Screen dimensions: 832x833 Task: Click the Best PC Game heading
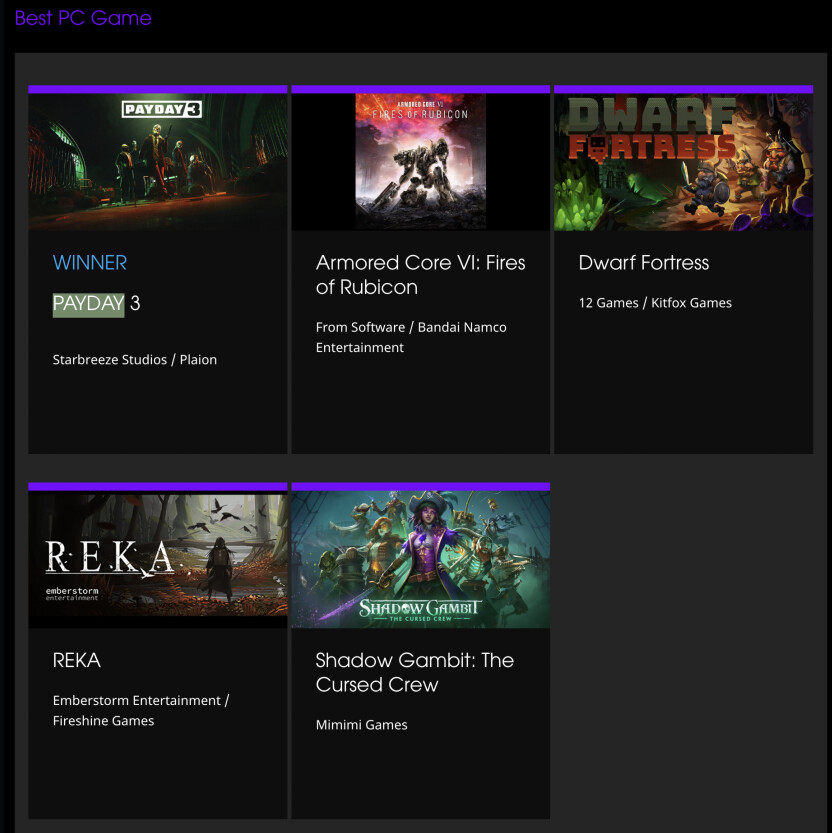point(83,18)
